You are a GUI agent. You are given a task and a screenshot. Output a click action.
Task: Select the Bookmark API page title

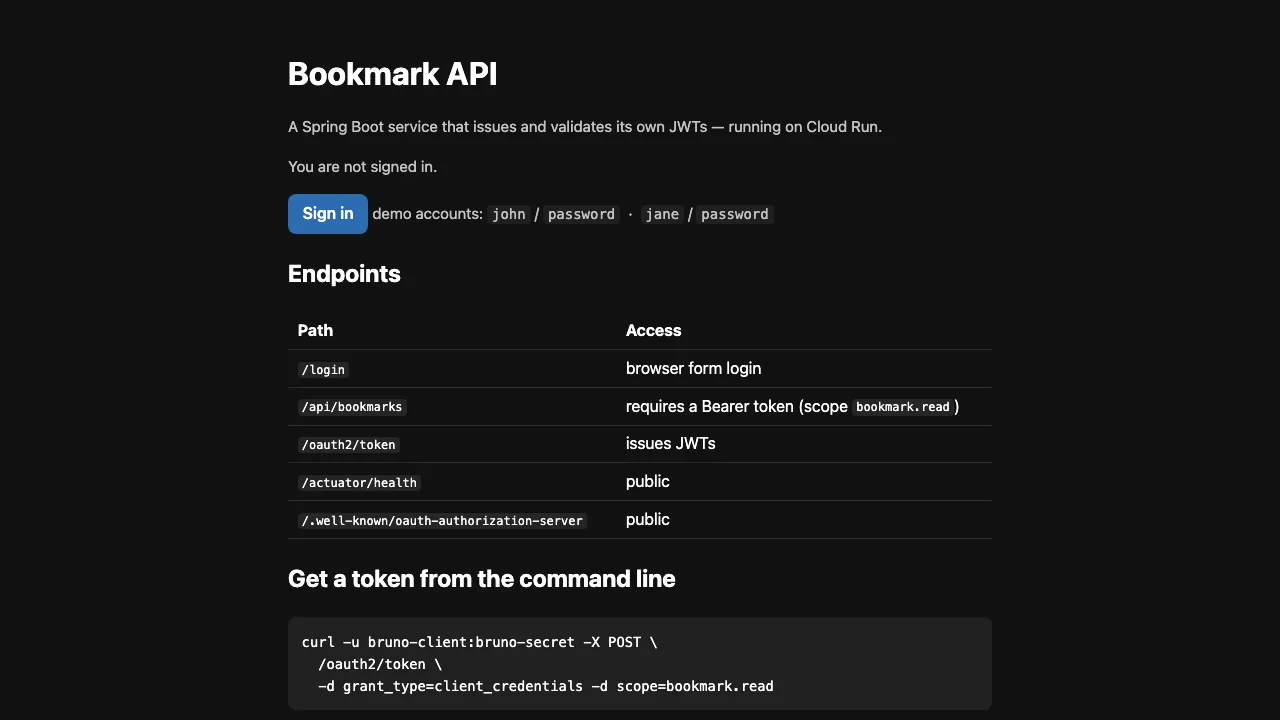(x=392, y=74)
